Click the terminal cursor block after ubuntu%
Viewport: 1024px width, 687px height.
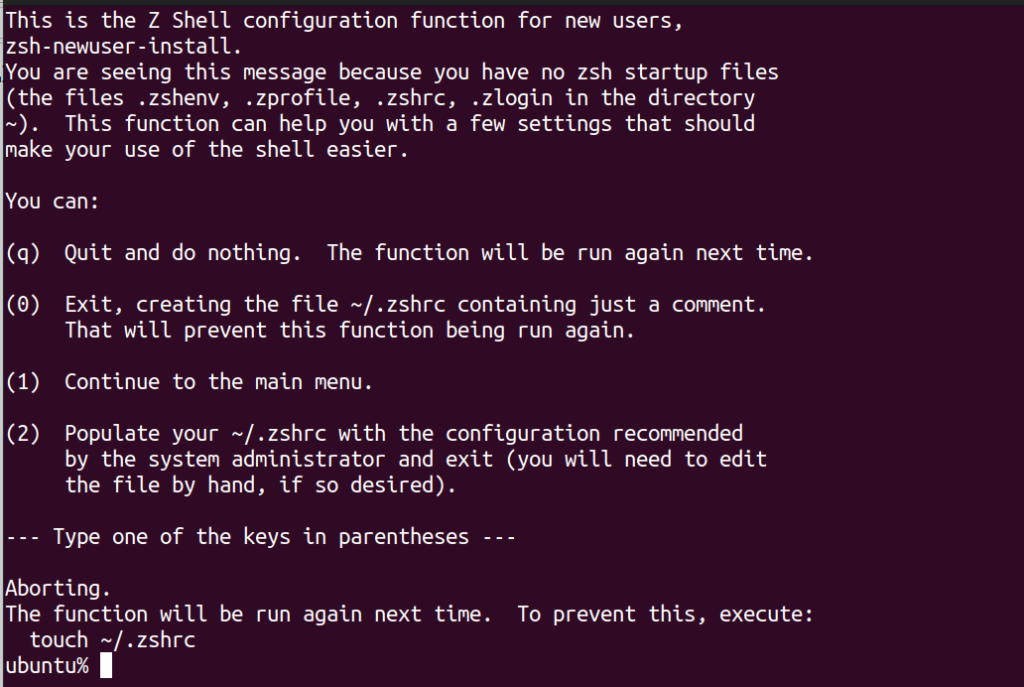(x=106, y=666)
